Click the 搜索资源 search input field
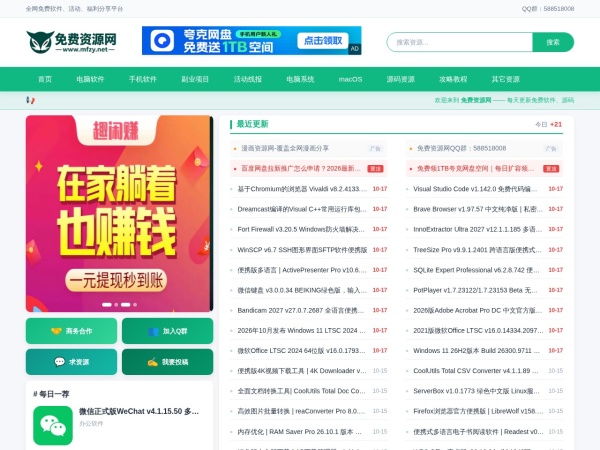The image size is (600, 450). [460, 42]
